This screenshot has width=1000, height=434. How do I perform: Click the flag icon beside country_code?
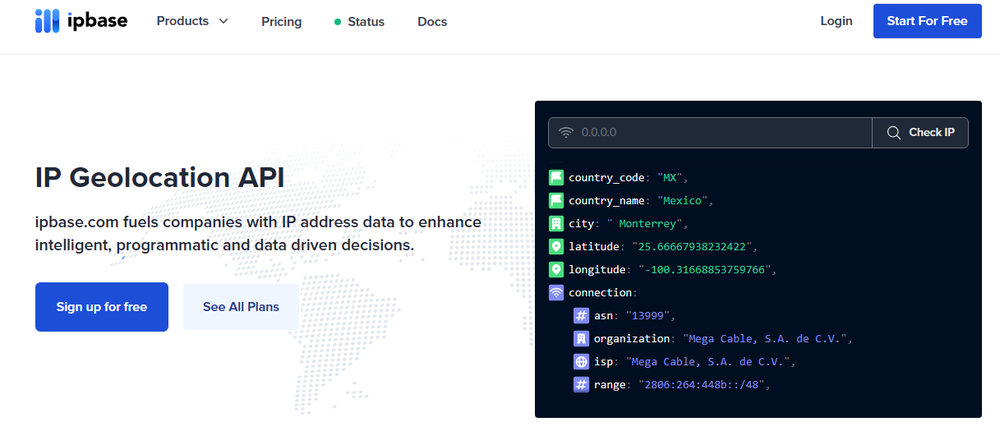556,178
